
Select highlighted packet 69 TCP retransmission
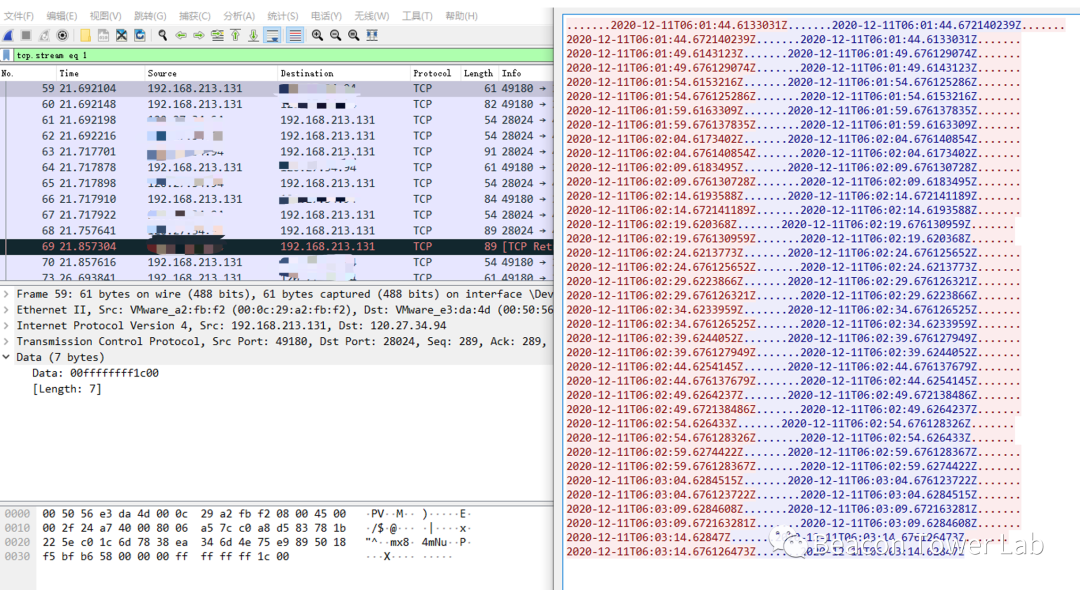276,246
